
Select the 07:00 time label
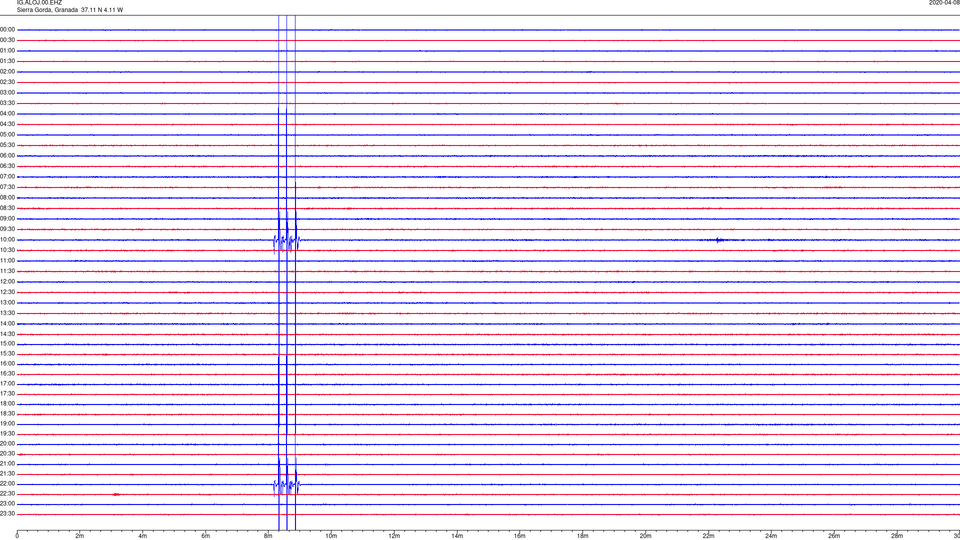pyautogui.click(x=7, y=176)
